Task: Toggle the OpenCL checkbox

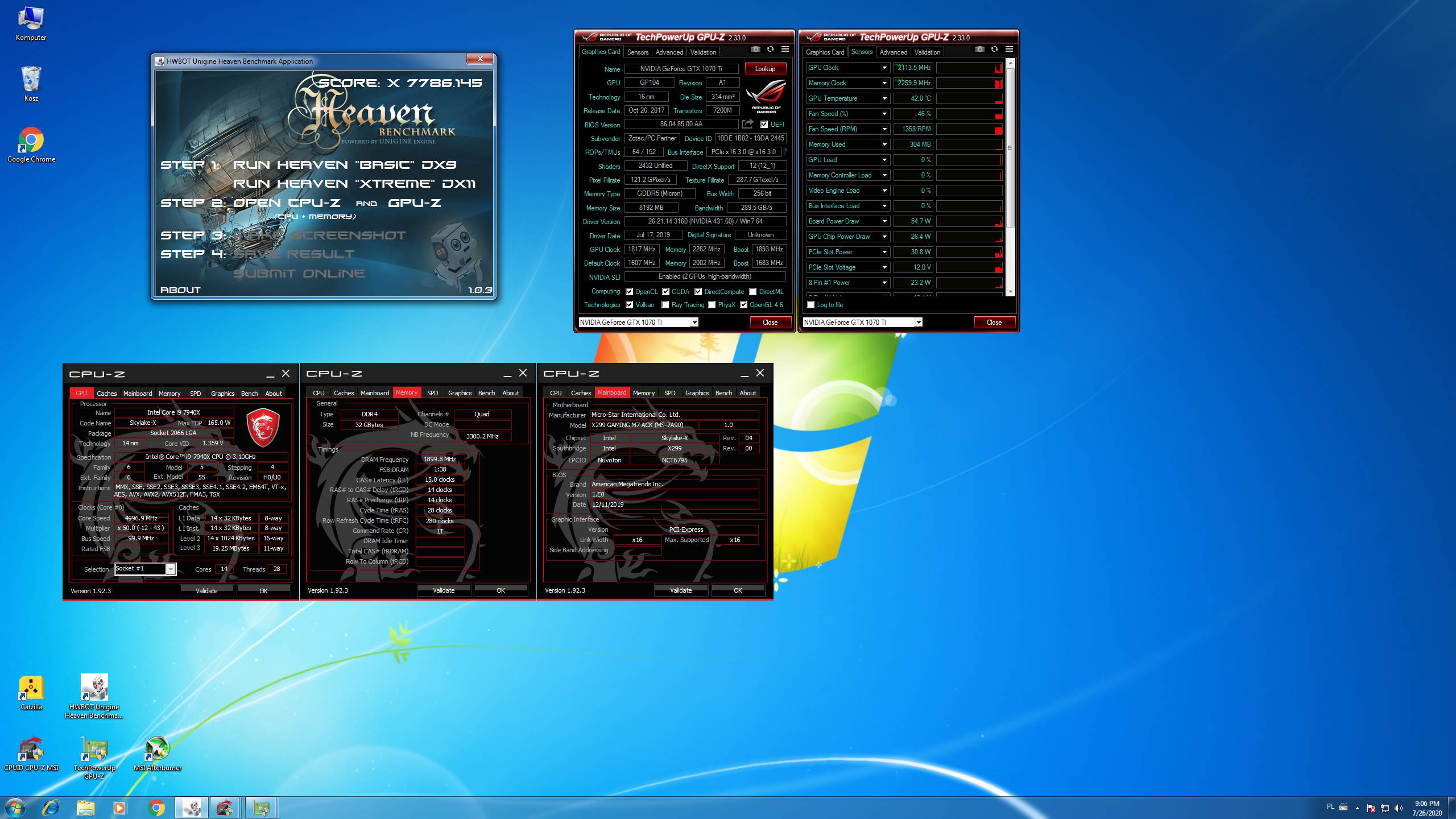Action: [x=629, y=291]
